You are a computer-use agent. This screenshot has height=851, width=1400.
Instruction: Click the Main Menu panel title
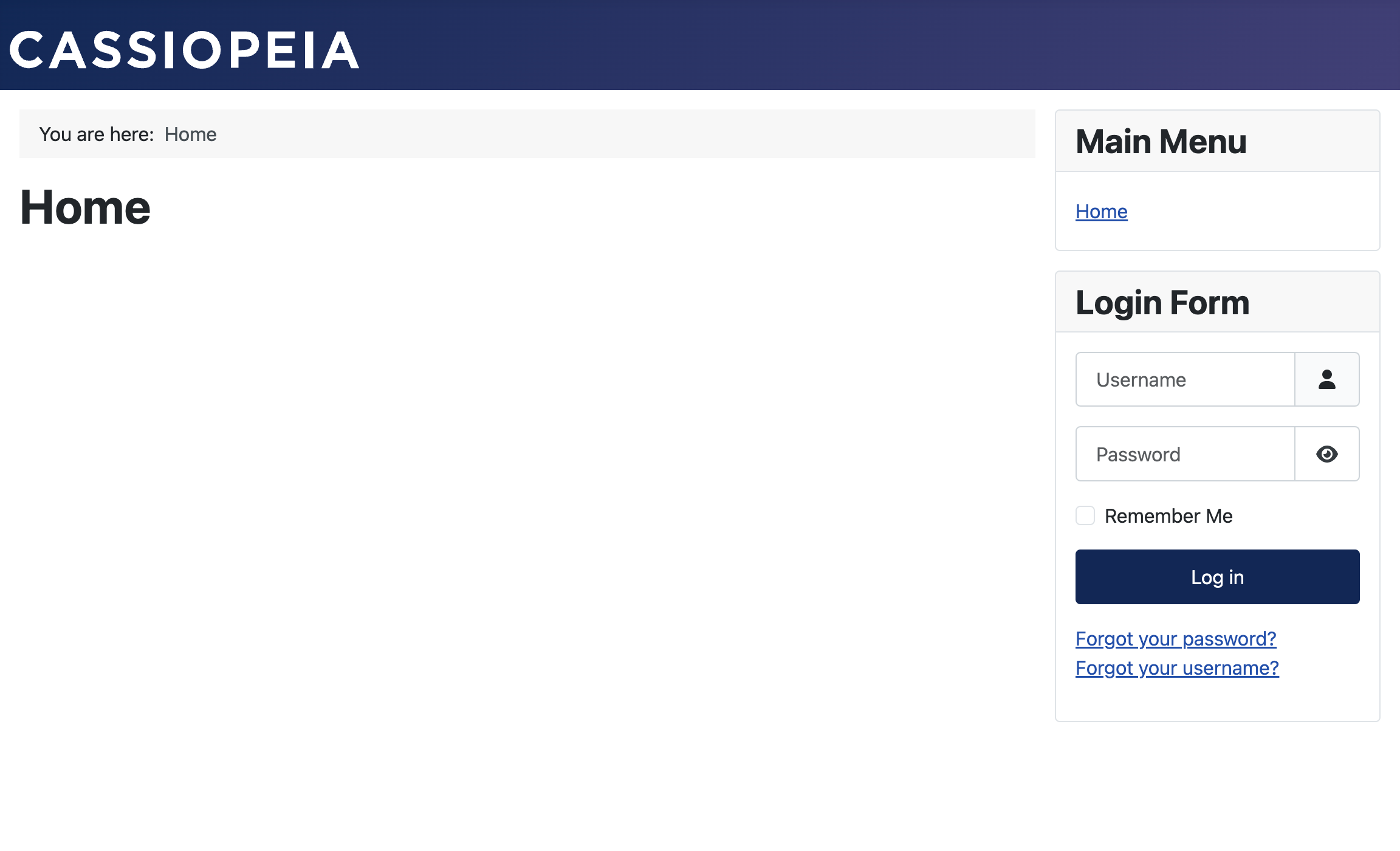point(1161,141)
